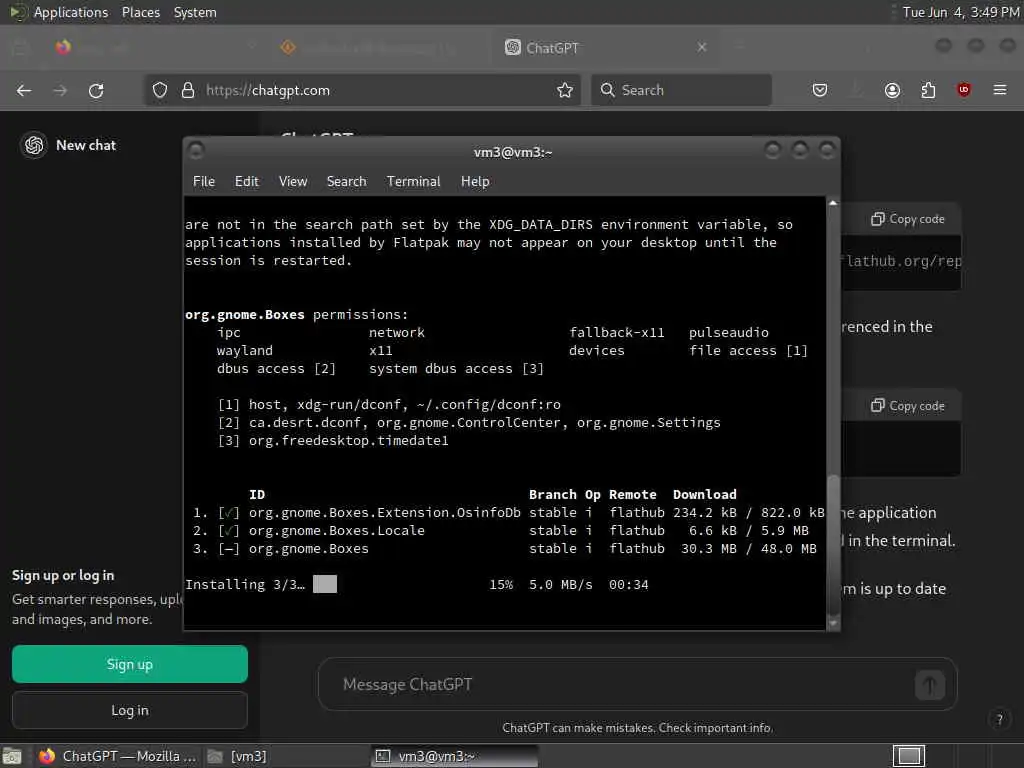
Task: Click 'ChatGPT can make mistakes' footer text
Action: (637, 728)
